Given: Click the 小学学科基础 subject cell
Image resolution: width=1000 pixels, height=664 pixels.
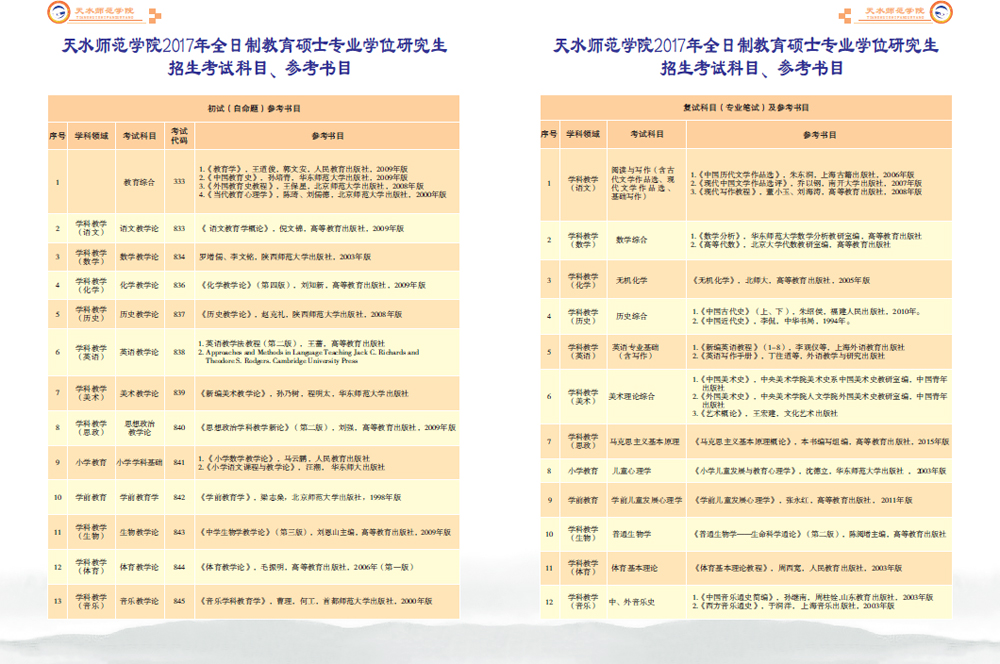Looking at the screenshot, I should (x=139, y=462).
